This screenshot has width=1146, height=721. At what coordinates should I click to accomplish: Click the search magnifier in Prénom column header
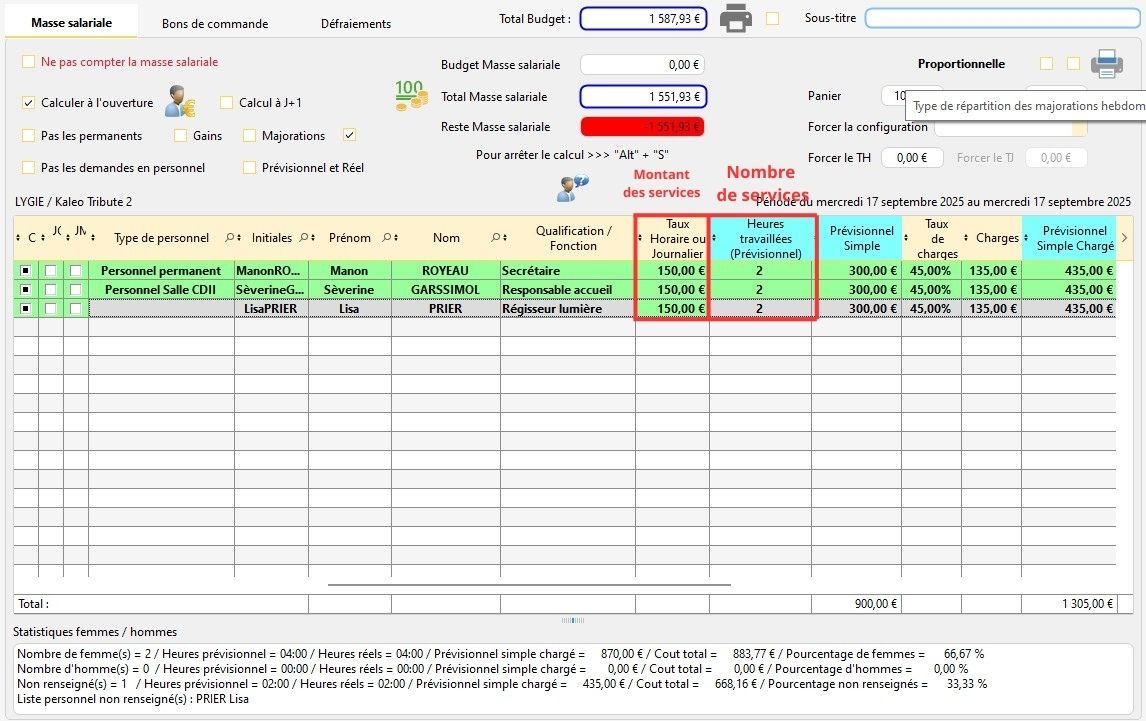click(x=385, y=238)
